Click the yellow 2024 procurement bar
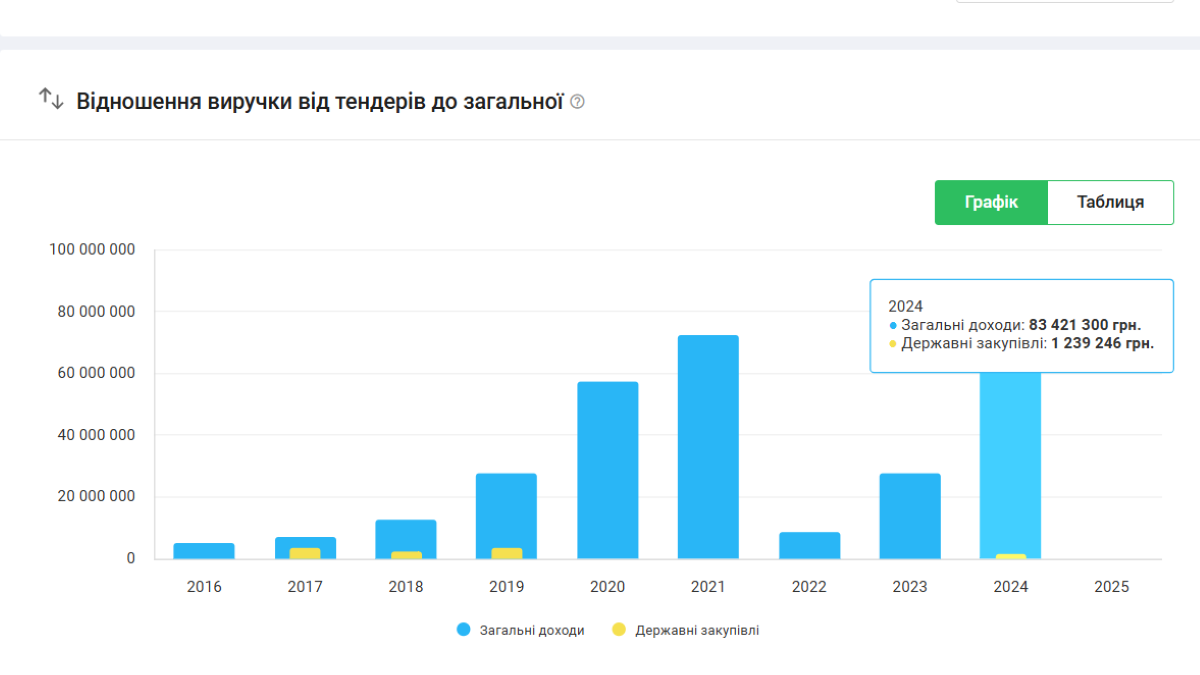Viewport: 1200px width, 675px height. pyautogui.click(x=1010, y=556)
